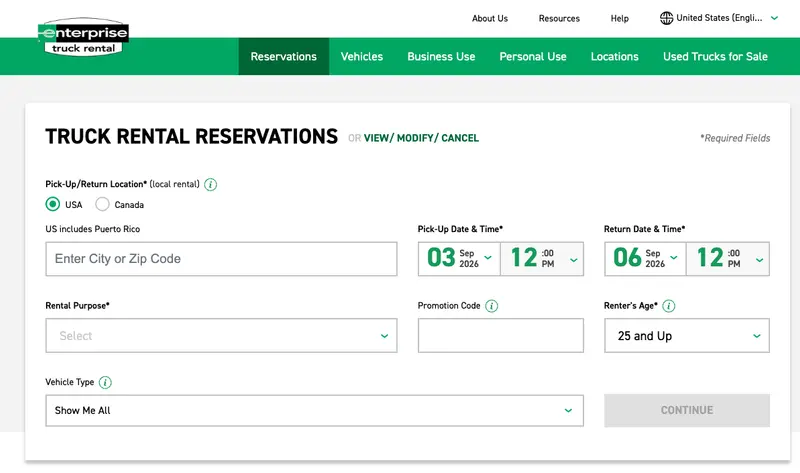Focus the Enter City or Zip Code field
This screenshot has height=473, width=800.
pos(221,259)
